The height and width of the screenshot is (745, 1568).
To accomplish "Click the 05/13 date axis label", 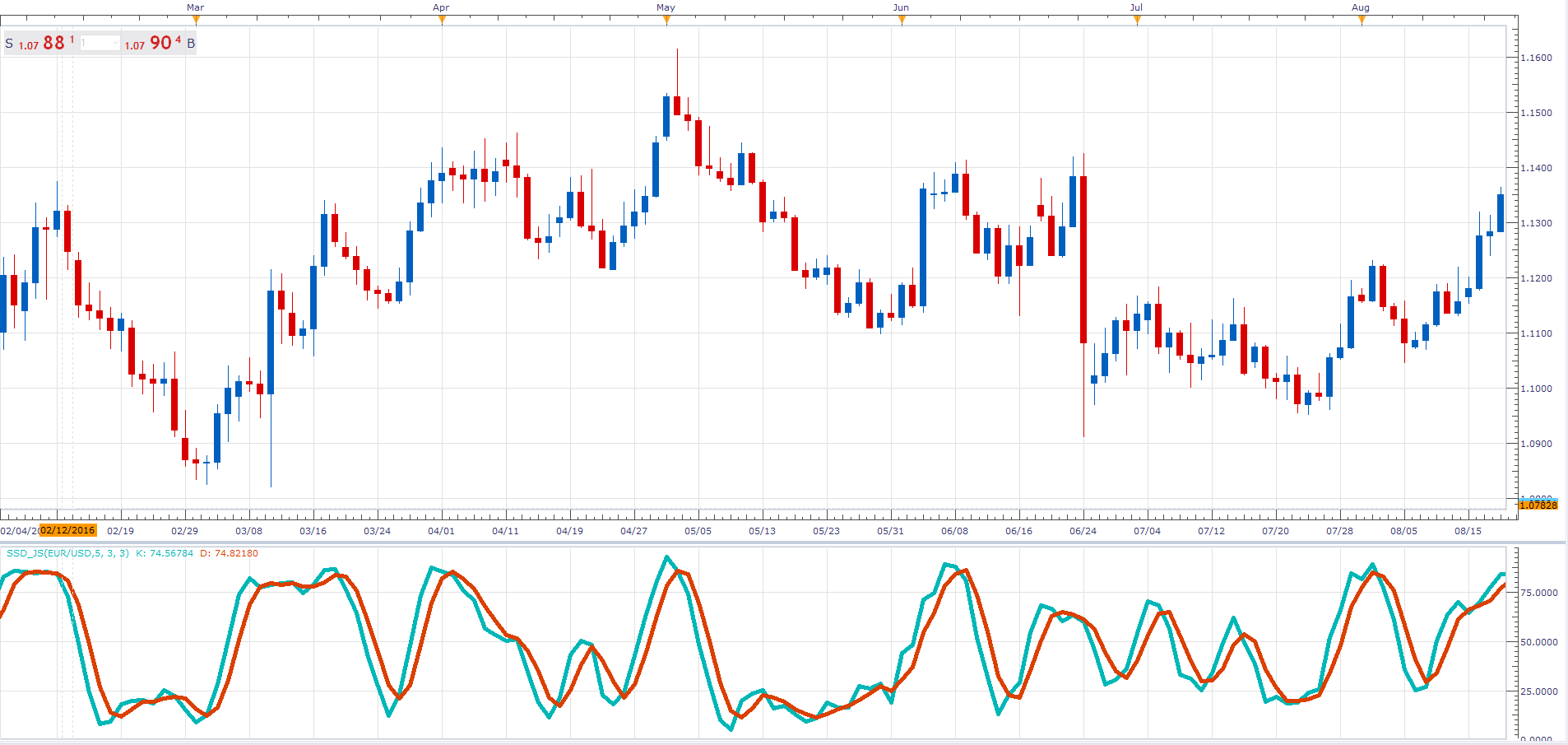I will (763, 531).
